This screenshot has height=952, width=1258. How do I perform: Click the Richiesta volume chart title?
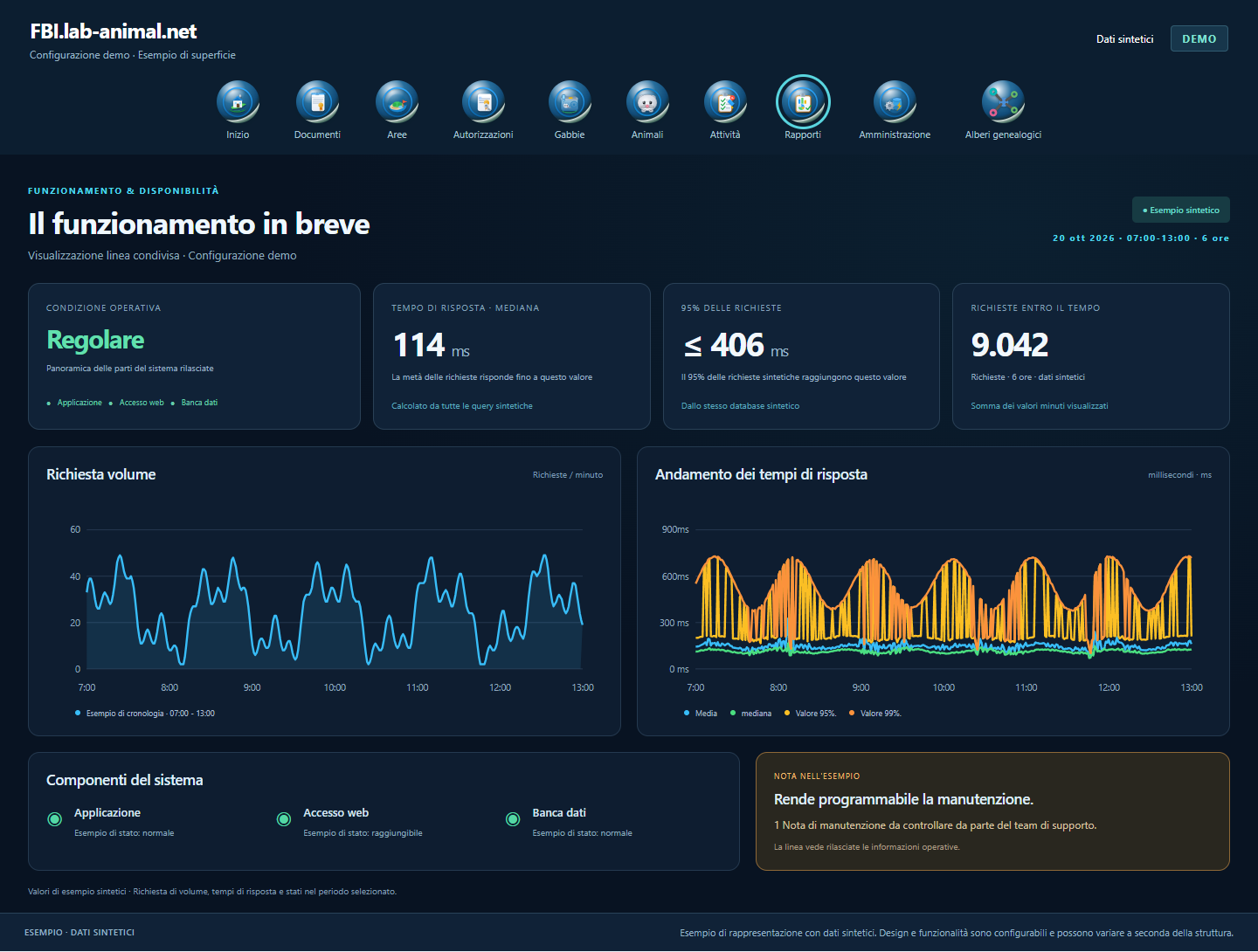coord(101,474)
